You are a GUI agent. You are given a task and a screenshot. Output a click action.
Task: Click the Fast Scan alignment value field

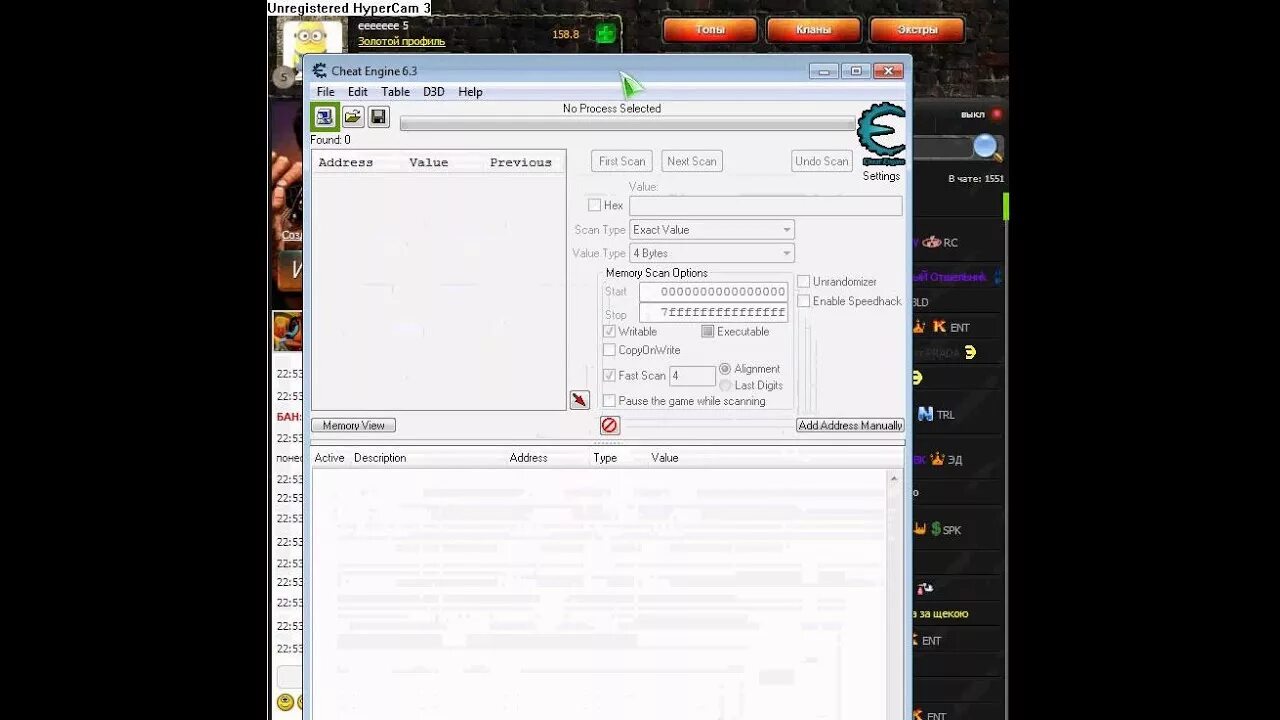(692, 376)
